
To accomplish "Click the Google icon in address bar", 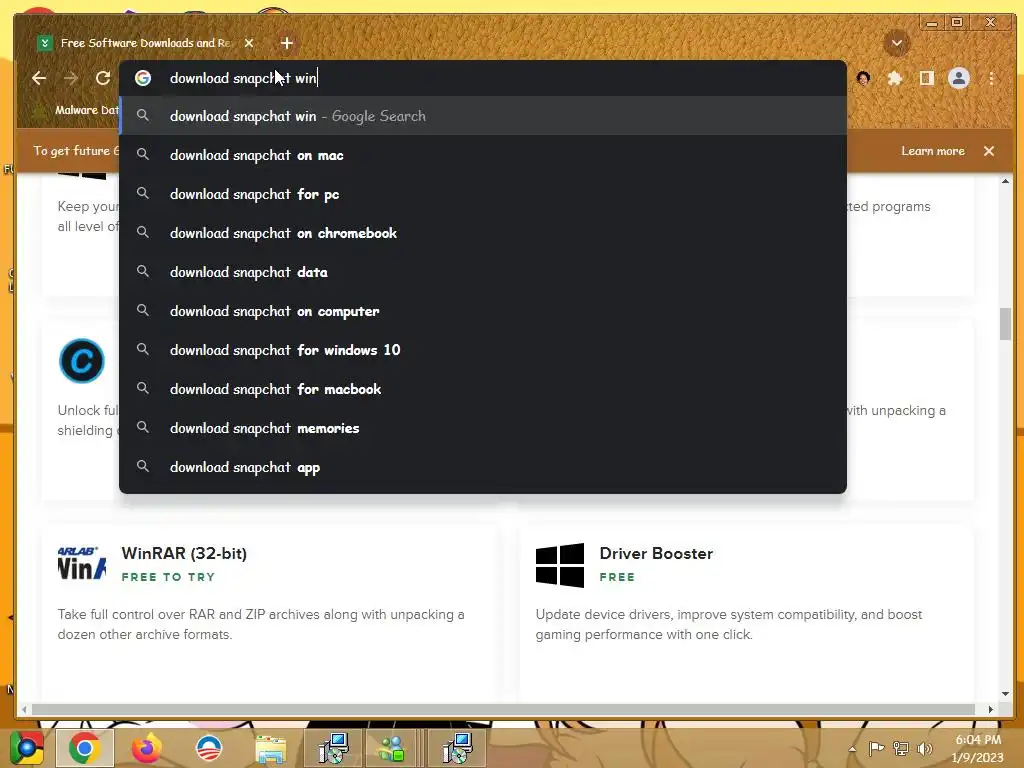I will coord(143,78).
